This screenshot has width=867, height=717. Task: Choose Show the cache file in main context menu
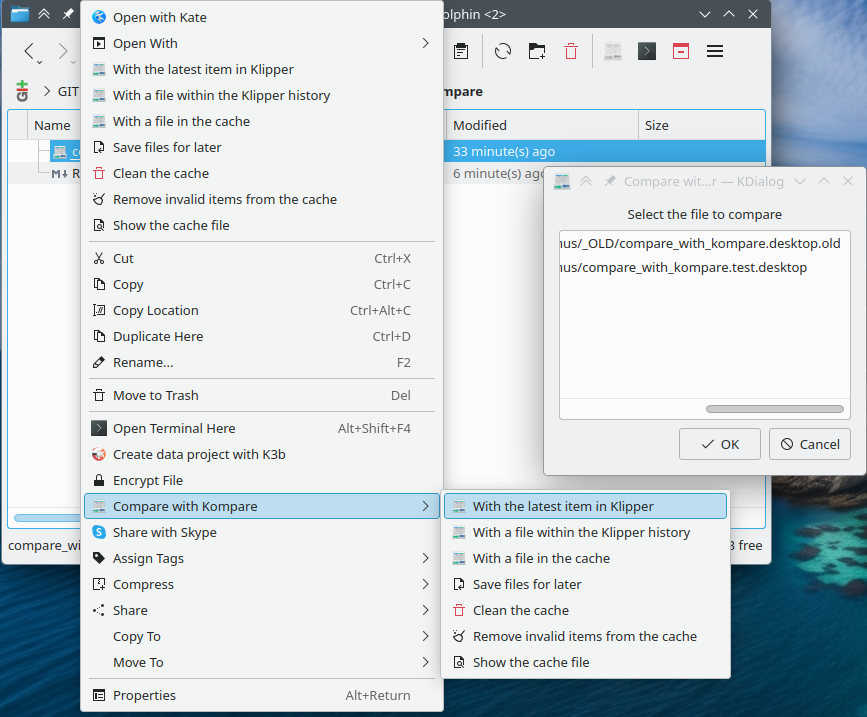(x=262, y=226)
